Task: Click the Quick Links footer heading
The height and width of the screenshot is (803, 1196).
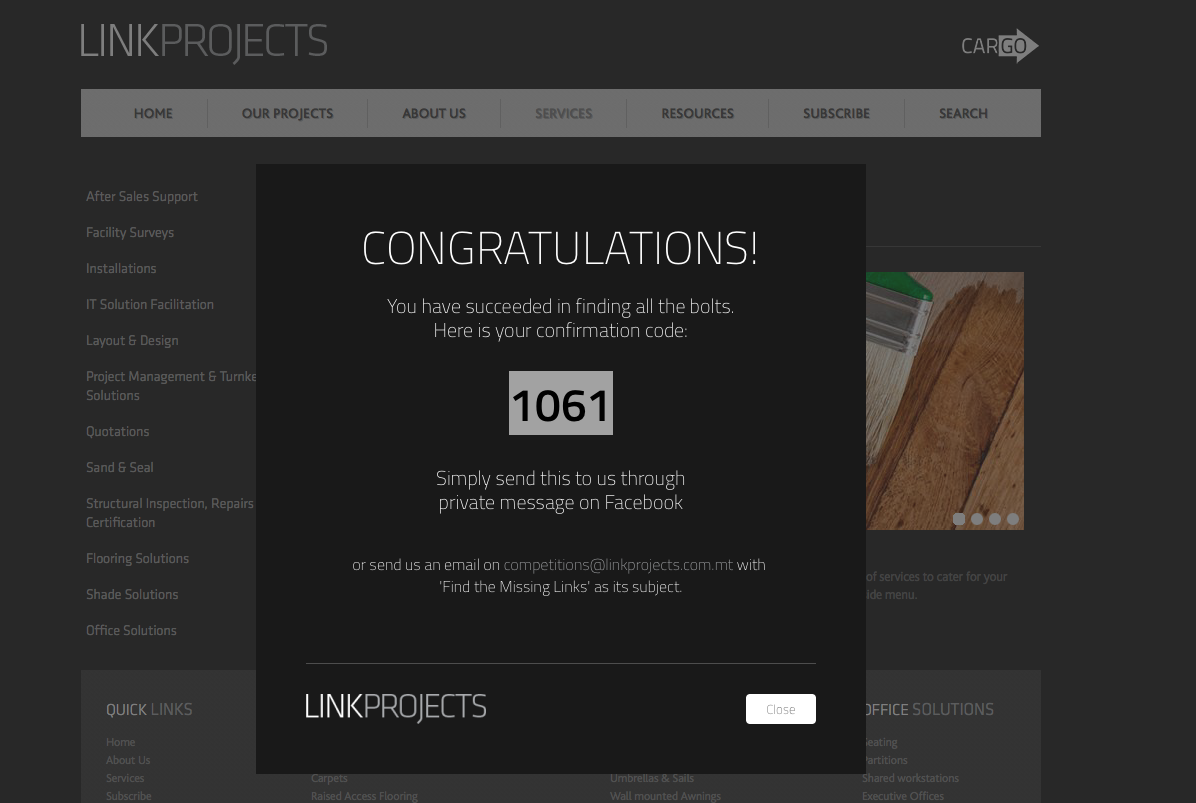Action: pyautogui.click(x=150, y=709)
